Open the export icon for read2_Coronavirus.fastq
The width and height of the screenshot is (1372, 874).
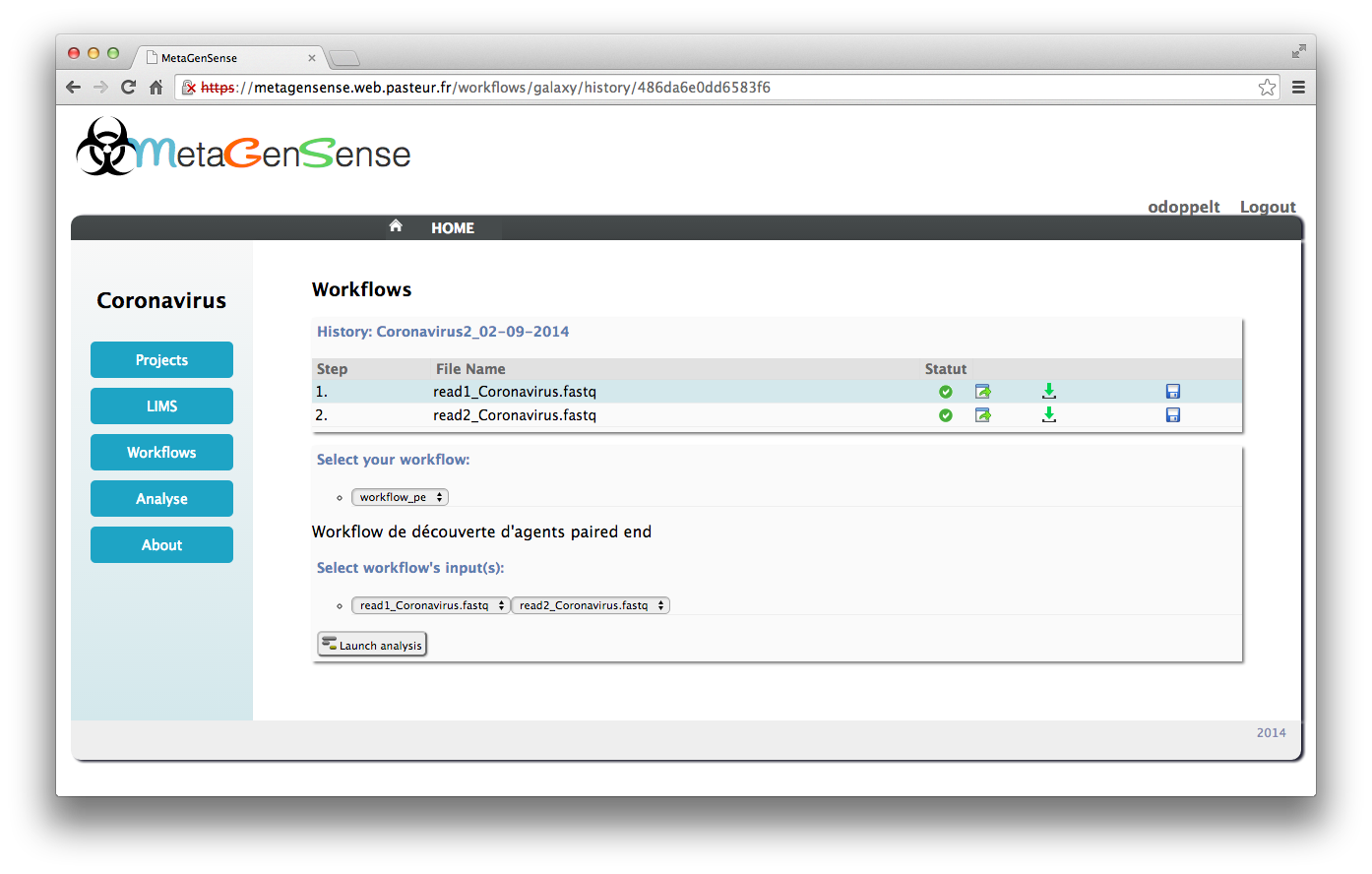pyautogui.click(x=982, y=415)
